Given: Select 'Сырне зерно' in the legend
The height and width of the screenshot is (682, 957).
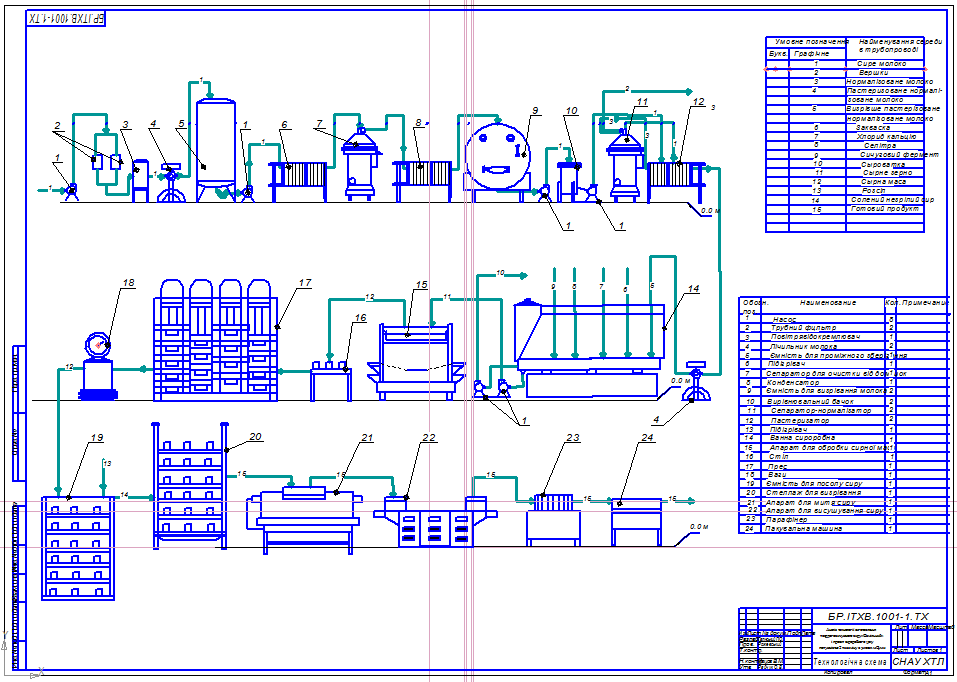Looking at the screenshot, I should click(887, 173).
